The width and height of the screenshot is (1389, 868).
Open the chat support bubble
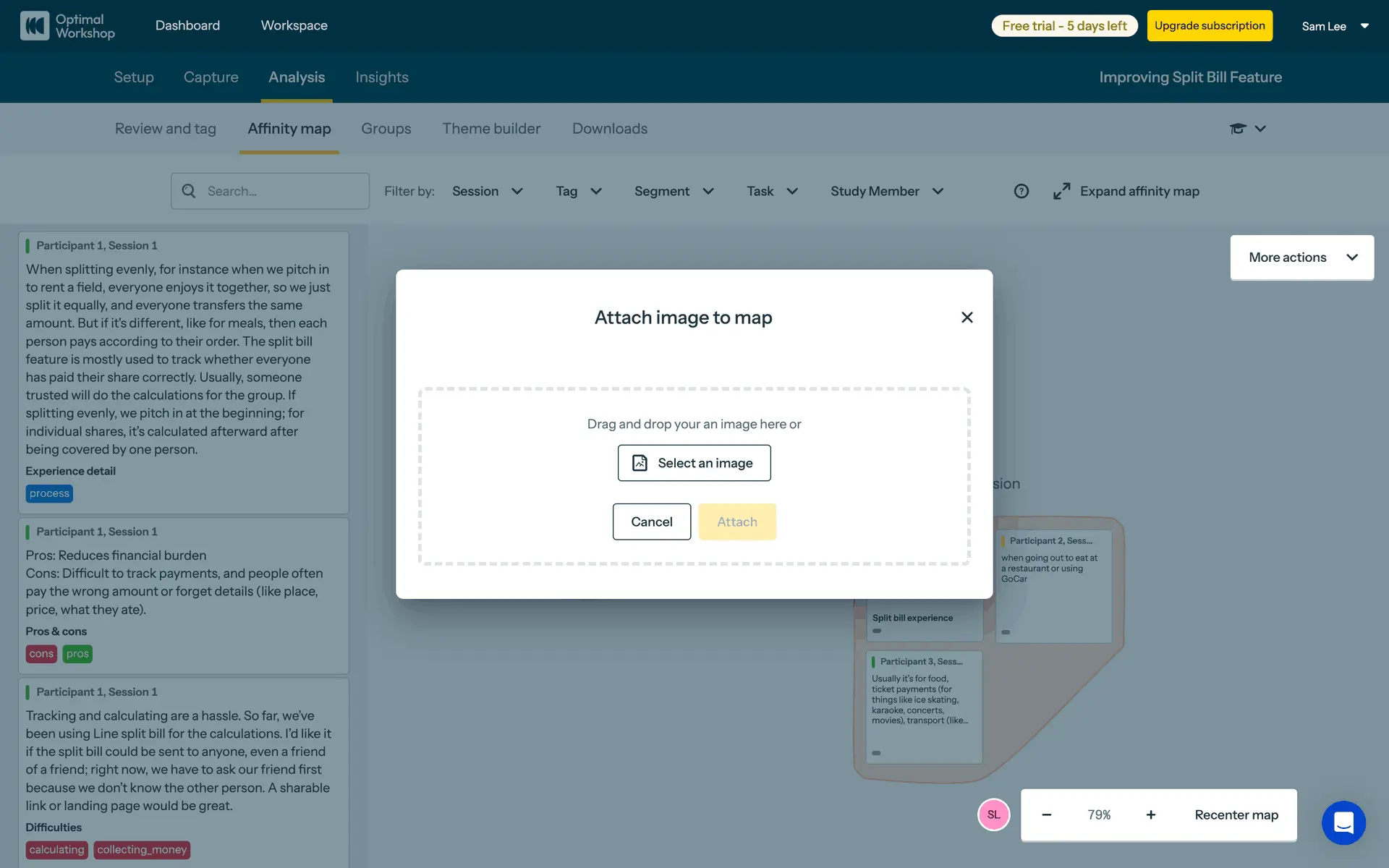coord(1343,822)
